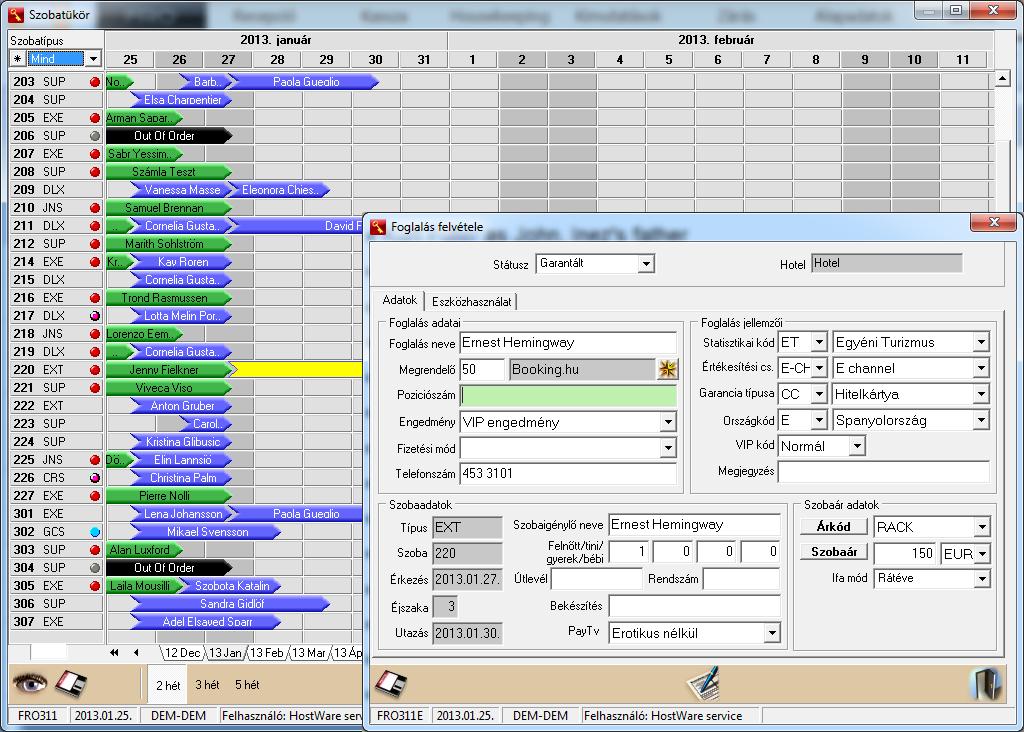Image resolution: width=1024 pixels, height=732 pixels.
Task: Select the 13 Jan month tab
Action: click(225, 652)
